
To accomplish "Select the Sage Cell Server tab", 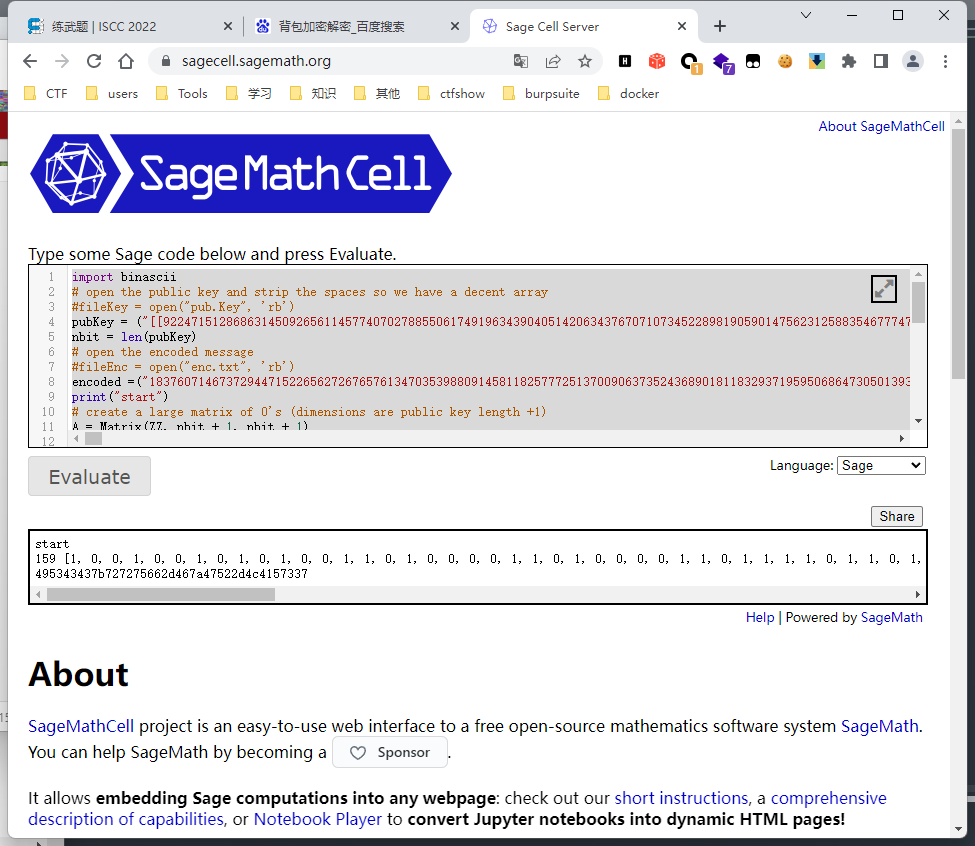I will pos(581,26).
